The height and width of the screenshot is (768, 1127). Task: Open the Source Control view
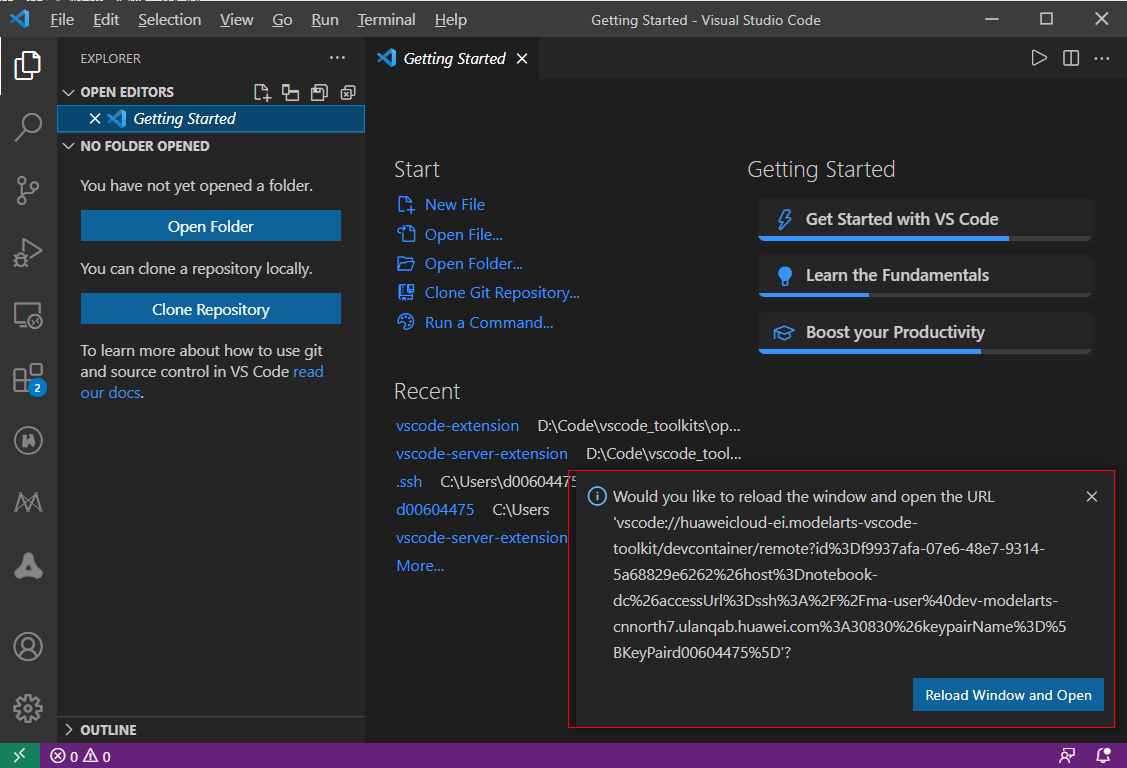point(28,190)
